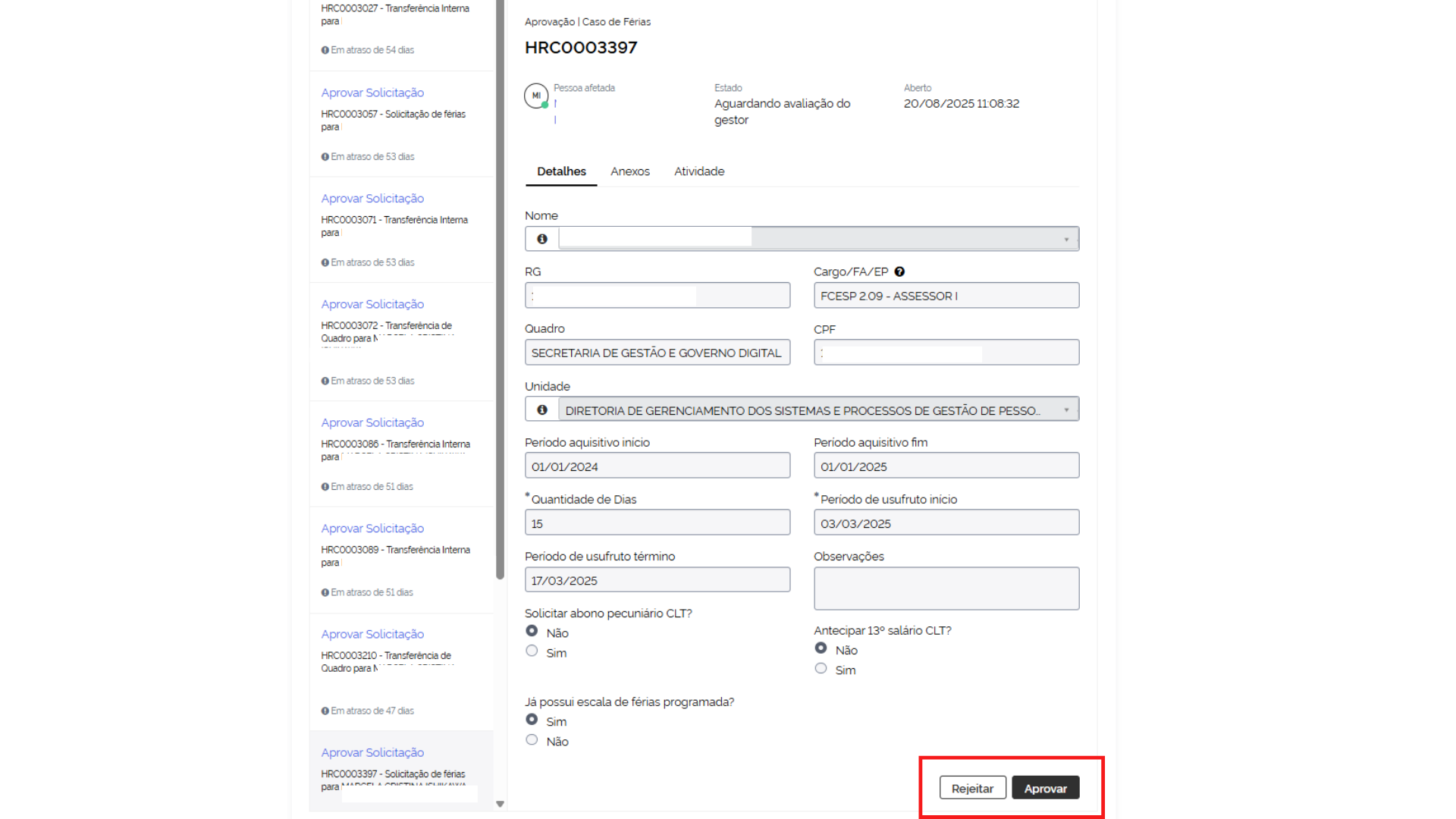This screenshot has height=819, width=1456.
Task: Click the Cargo/FA/EP help question icon
Action: click(x=899, y=271)
